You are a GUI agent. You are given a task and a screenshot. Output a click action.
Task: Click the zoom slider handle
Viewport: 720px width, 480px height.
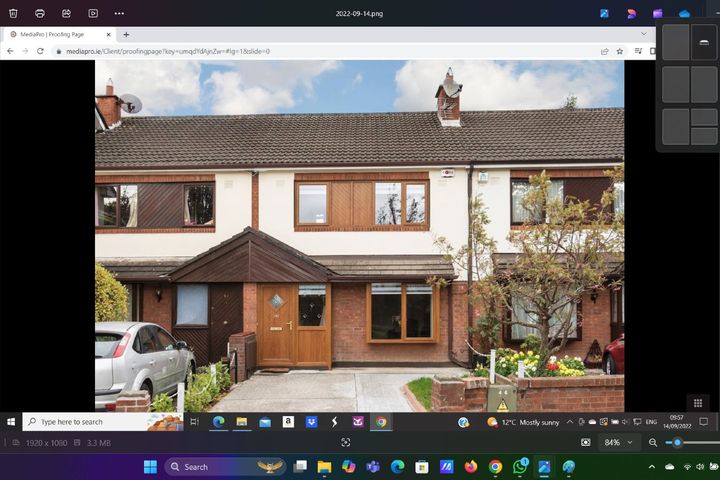[677, 442]
